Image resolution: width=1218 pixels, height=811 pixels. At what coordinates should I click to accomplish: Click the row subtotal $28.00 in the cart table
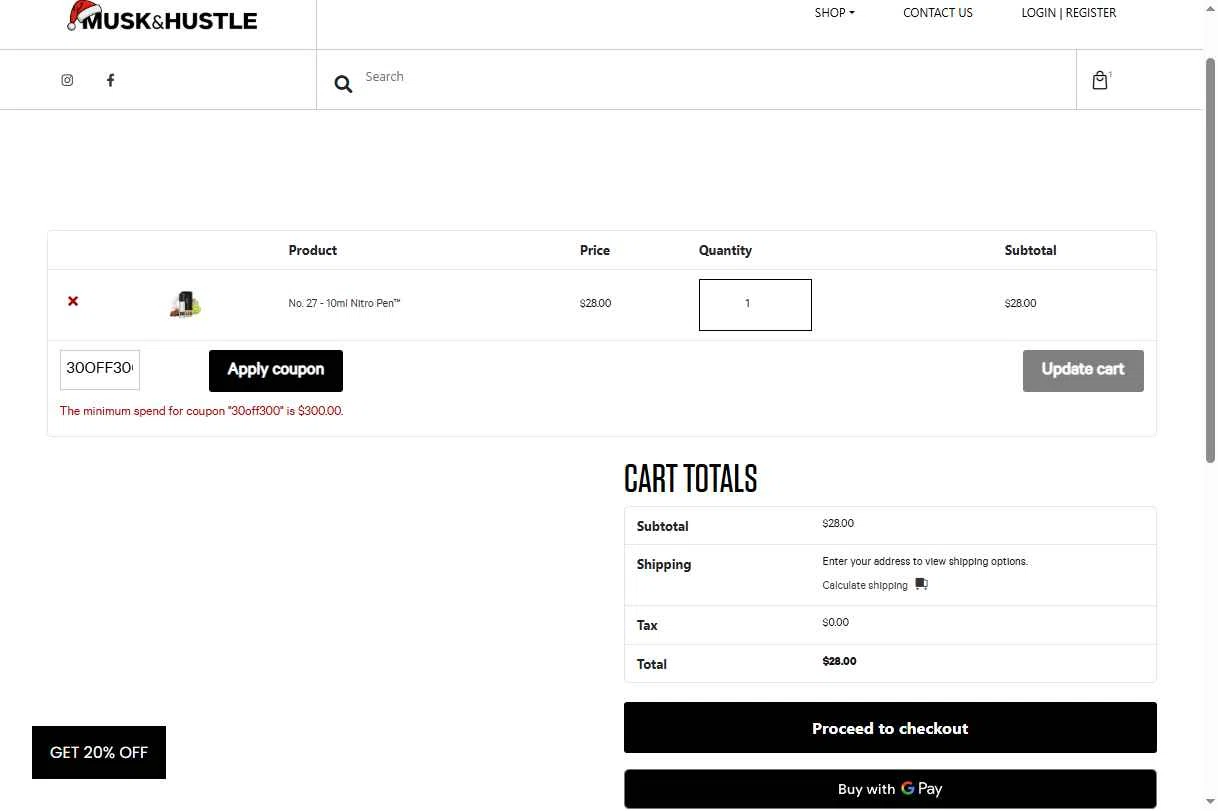click(x=1020, y=303)
